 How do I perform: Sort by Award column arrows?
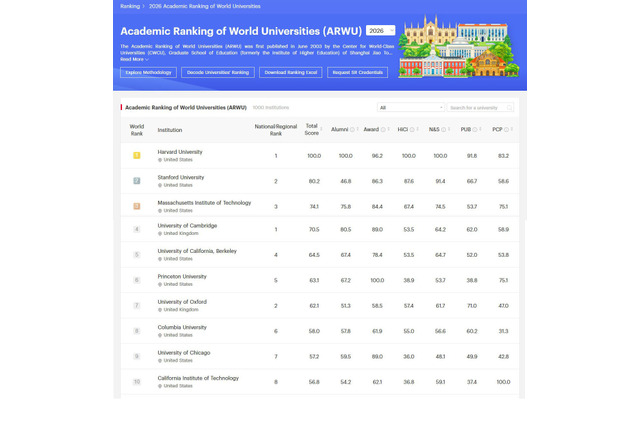pos(388,129)
